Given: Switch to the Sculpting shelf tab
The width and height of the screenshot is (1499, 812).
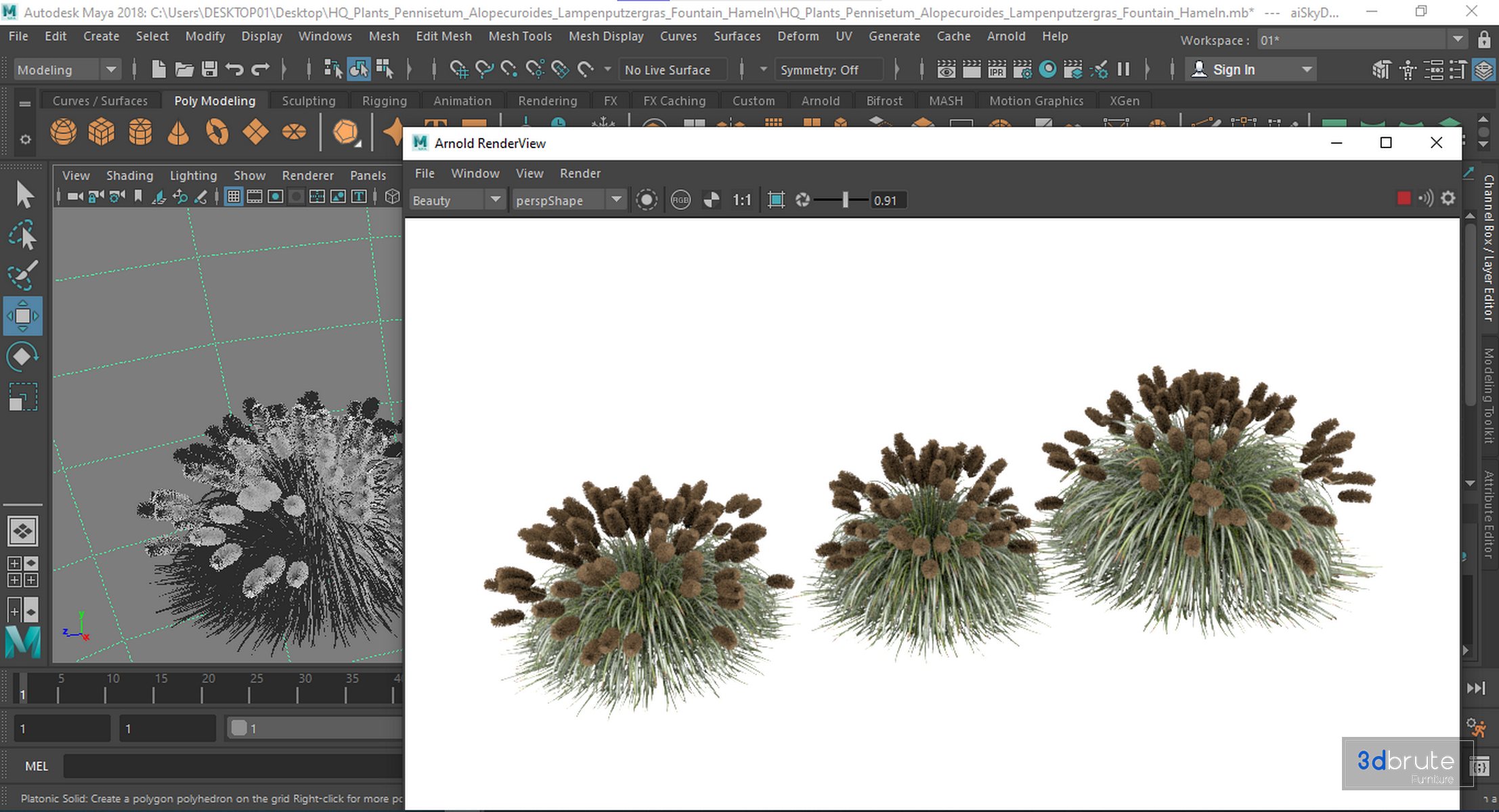Looking at the screenshot, I should [308, 101].
